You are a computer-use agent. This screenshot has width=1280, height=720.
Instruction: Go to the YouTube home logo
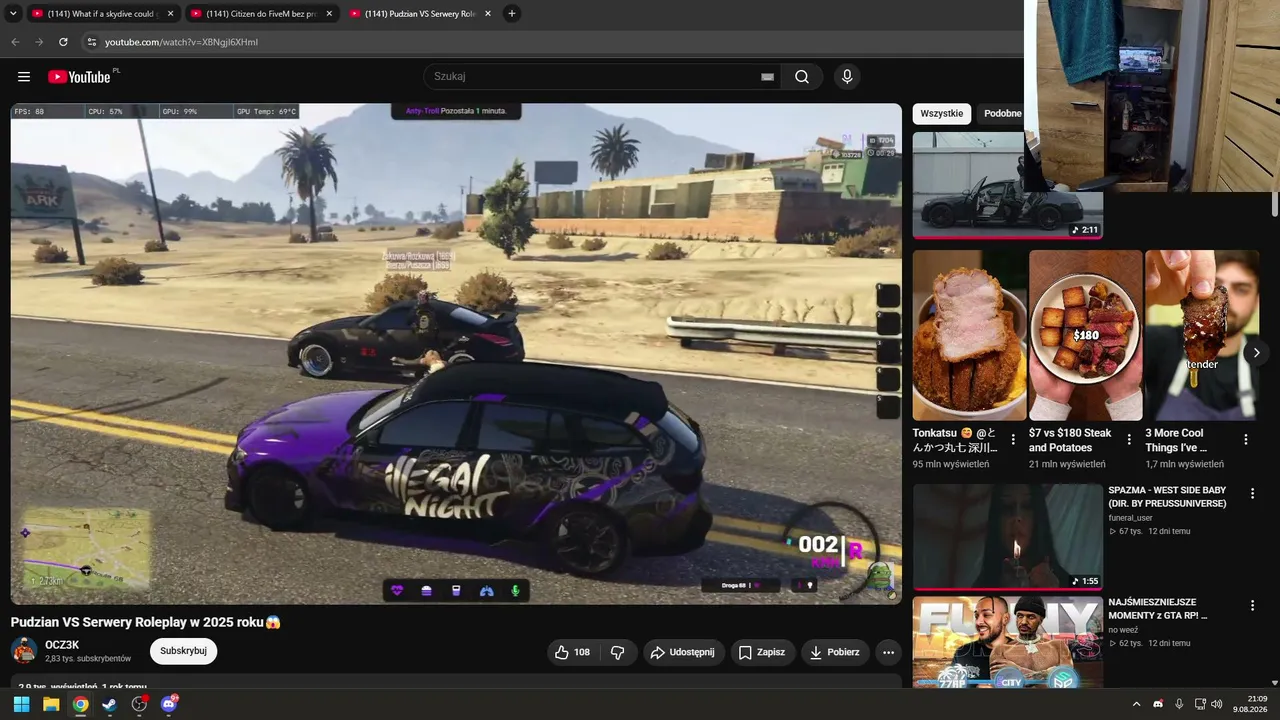[79, 77]
